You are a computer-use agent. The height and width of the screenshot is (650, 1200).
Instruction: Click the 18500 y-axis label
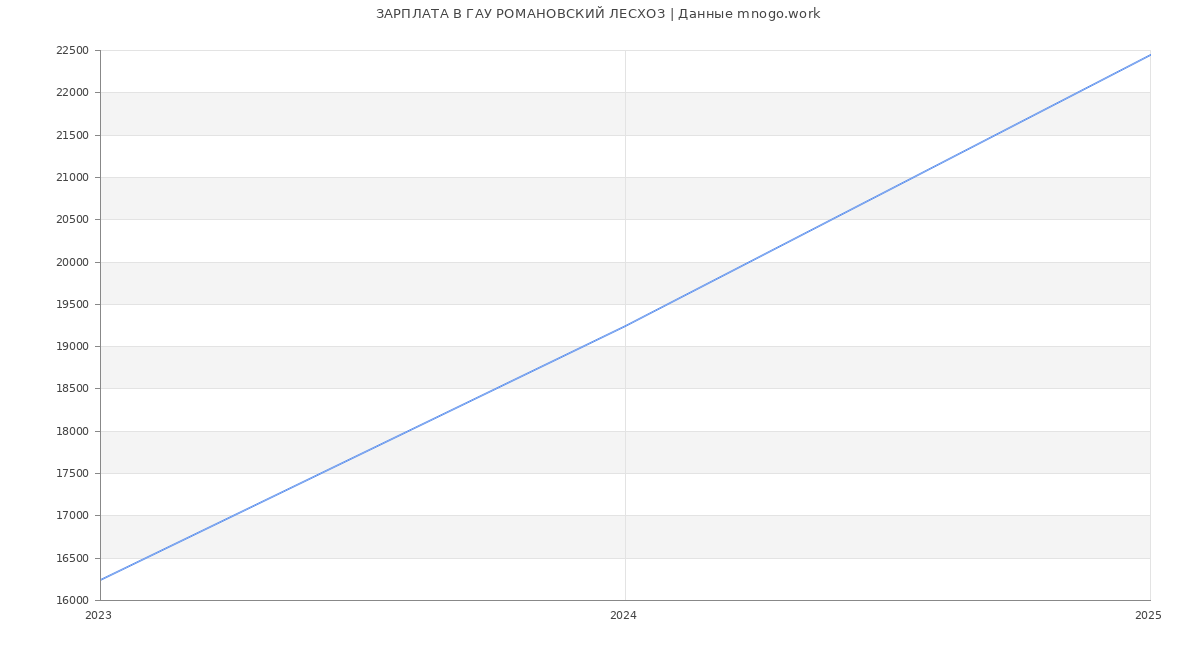(72, 389)
